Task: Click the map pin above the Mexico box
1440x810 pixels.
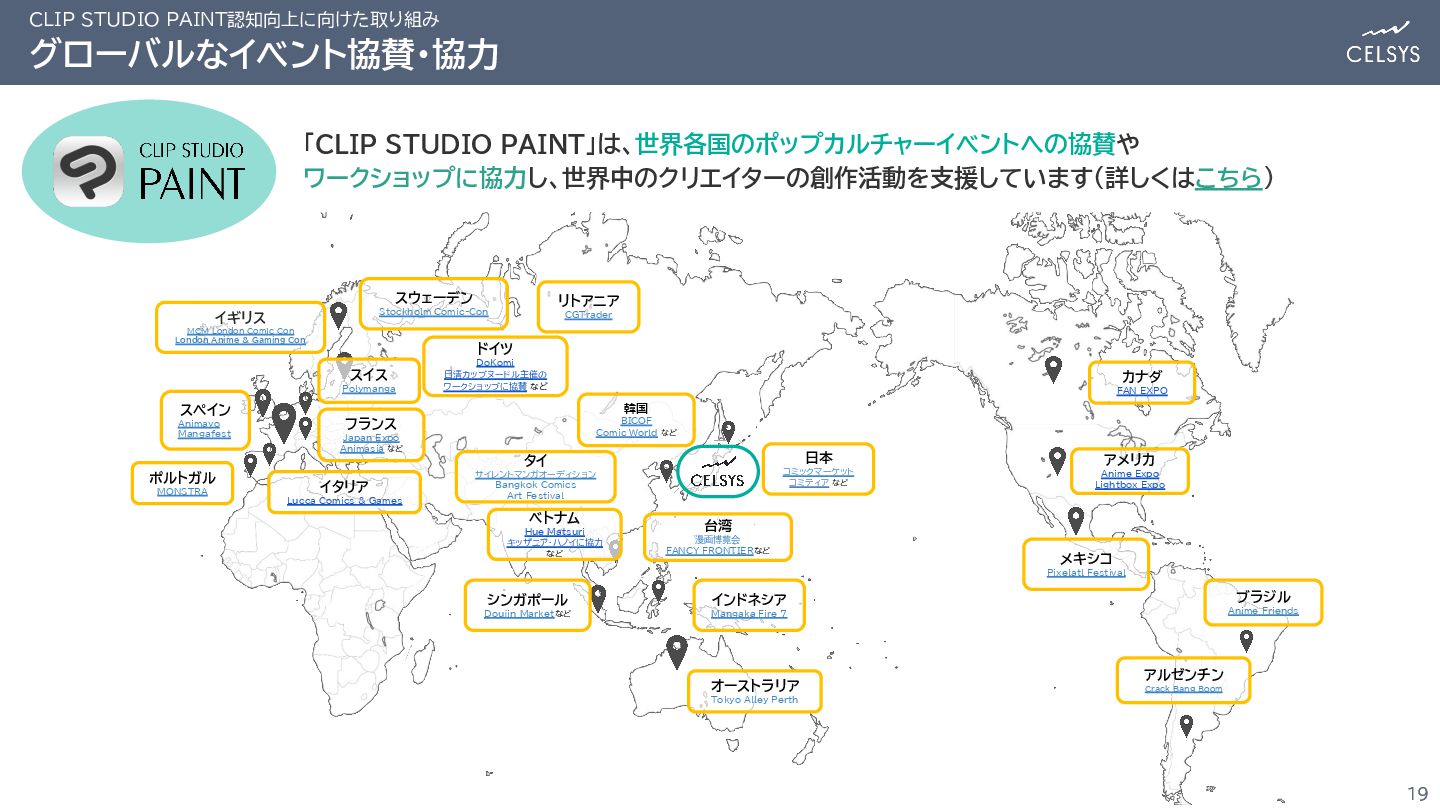Action: 1076,521
